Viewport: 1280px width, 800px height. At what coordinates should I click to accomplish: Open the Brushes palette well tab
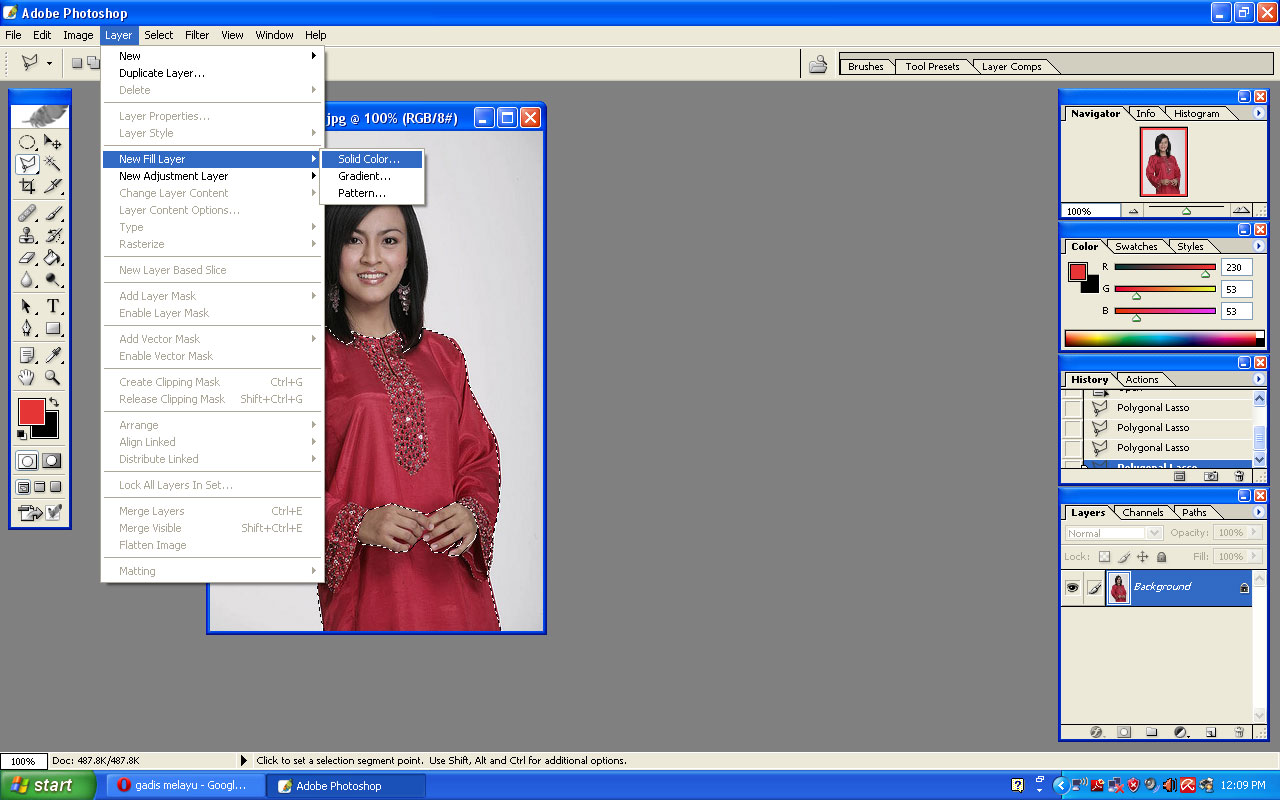coord(866,67)
